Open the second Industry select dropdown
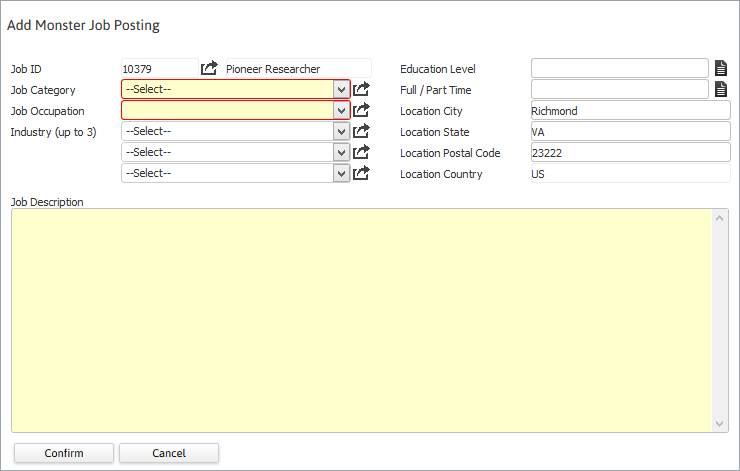The width and height of the screenshot is (740, 471). [236, 152]
